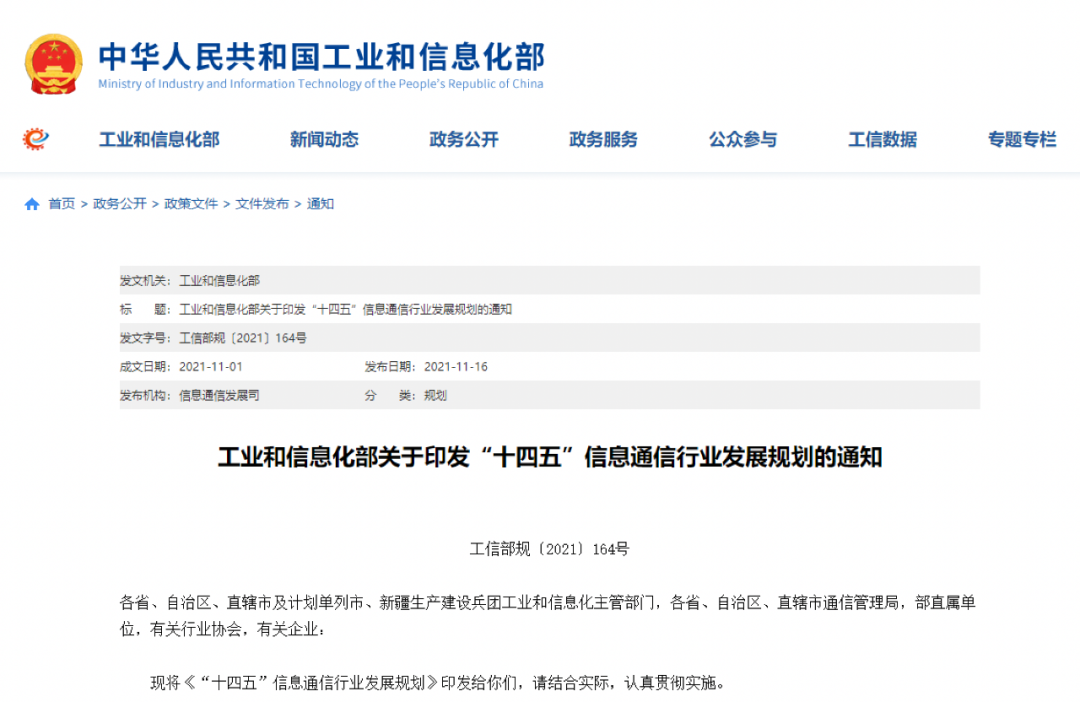Viewport: 1080px width, 702px height.
Task: Select the 政务服务 navigation item
Action: 603,140
